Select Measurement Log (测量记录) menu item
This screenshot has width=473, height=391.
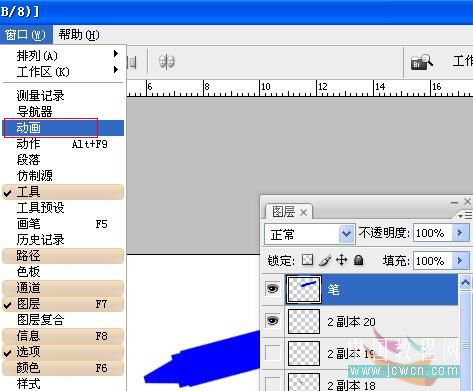point(63,96)
